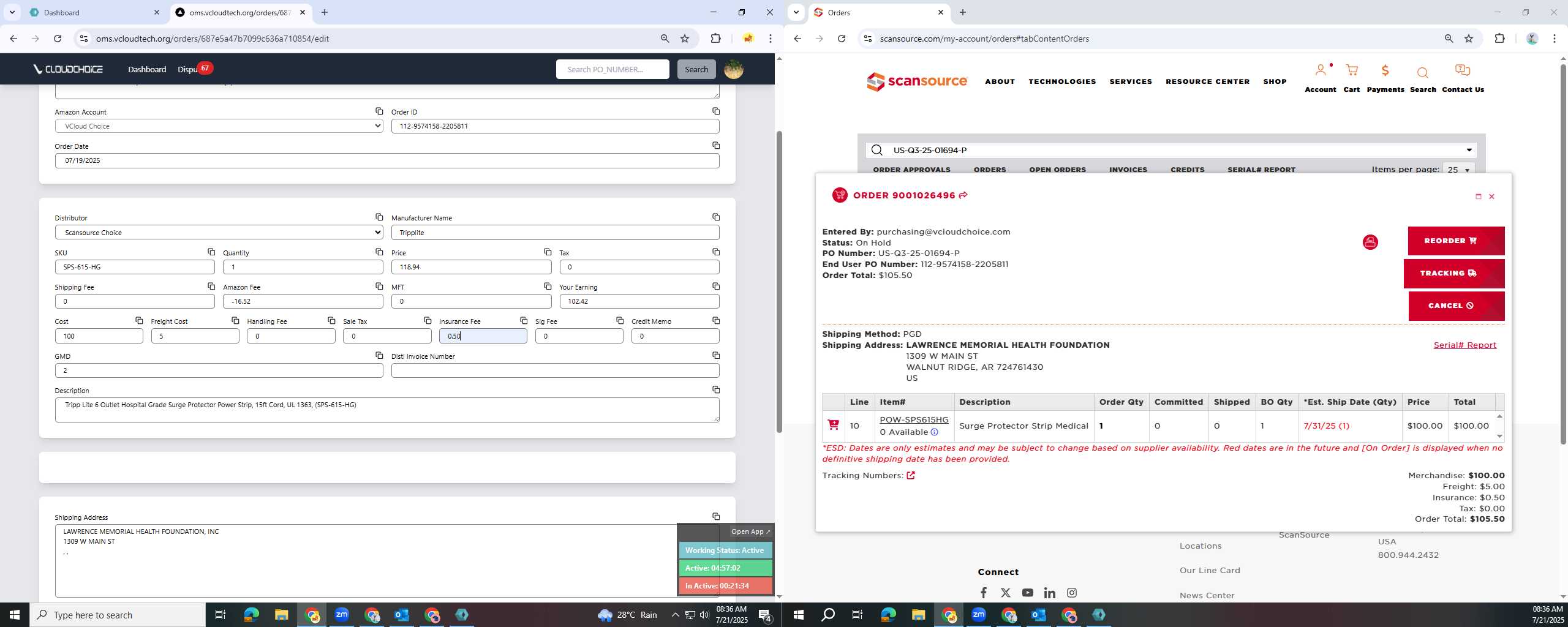The width and height of the screenshot is (1568, 627).
Task: Copy the Shipping Address value
Action: [x=716, y=517]
